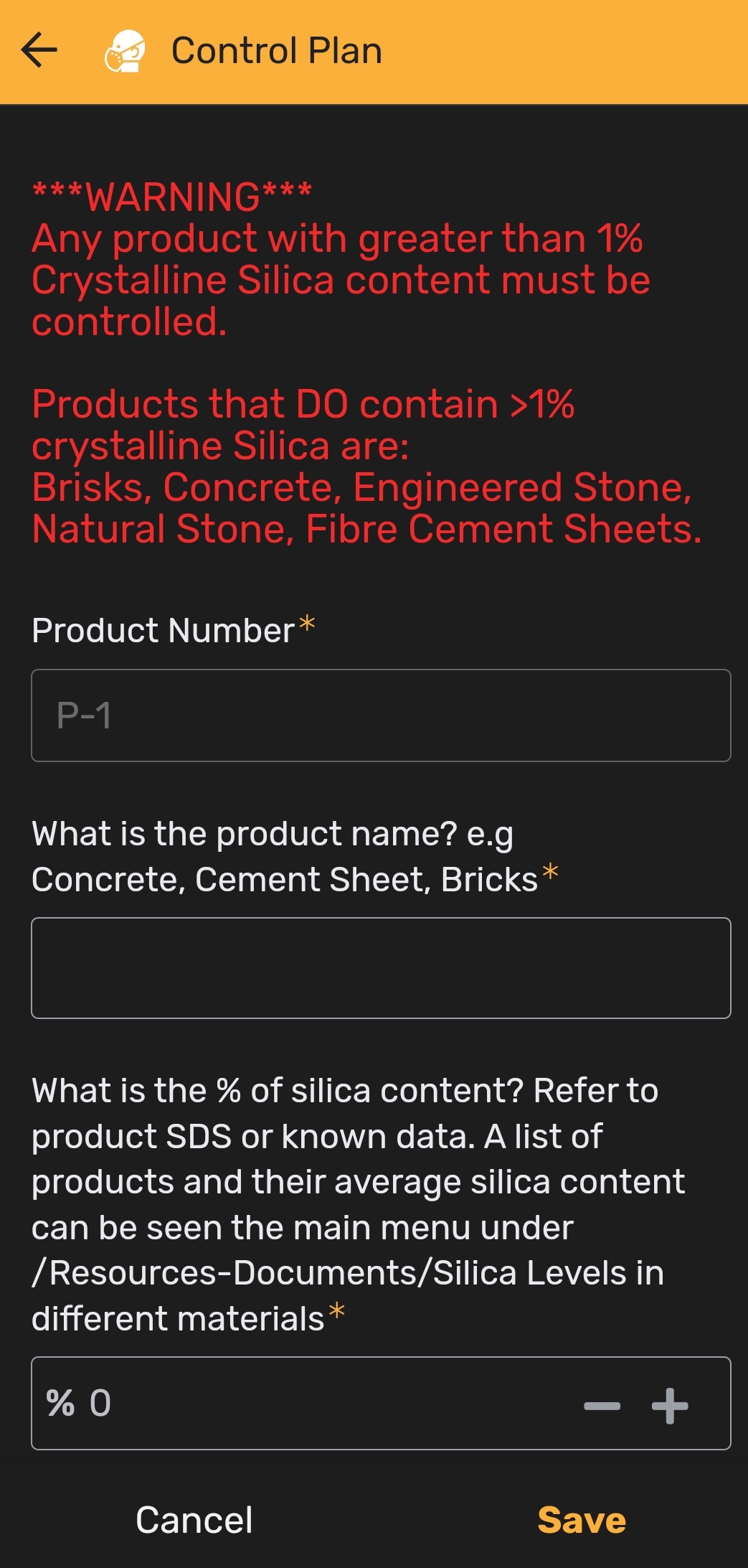This screenshot has width=748, height=1568.
Task: Click the Product Number label
Action: point(164,631)
